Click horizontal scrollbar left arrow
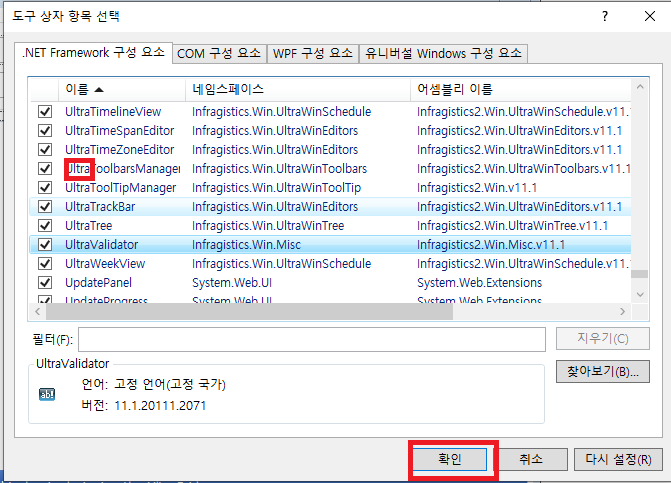This screenshot has width=671, height=483. pos(38,311)
